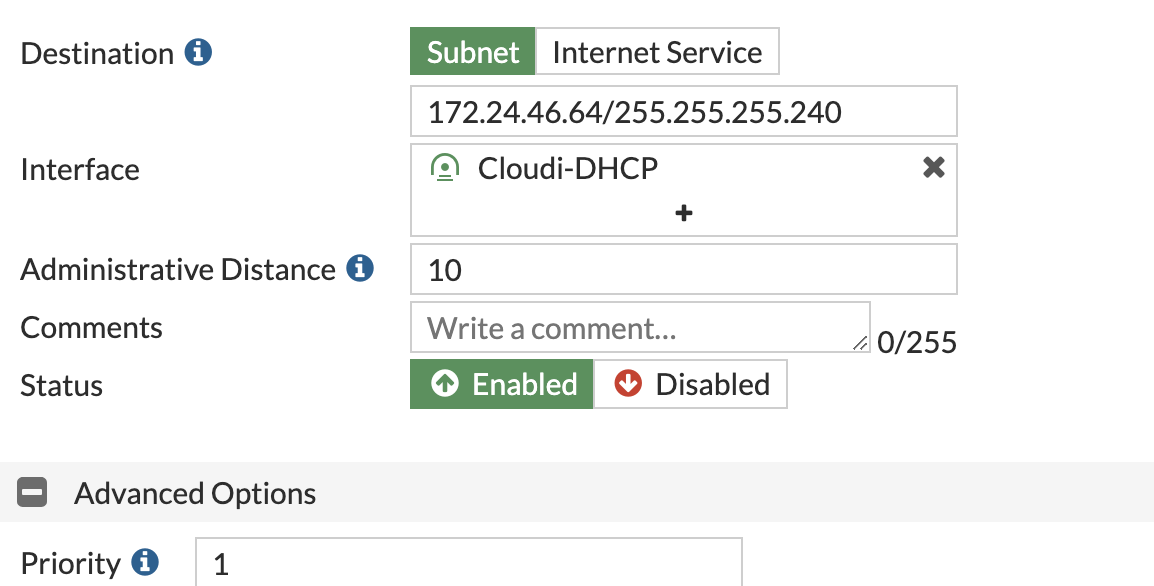Set status to Disabled
Screen dimensions: 1154x586
690,384
